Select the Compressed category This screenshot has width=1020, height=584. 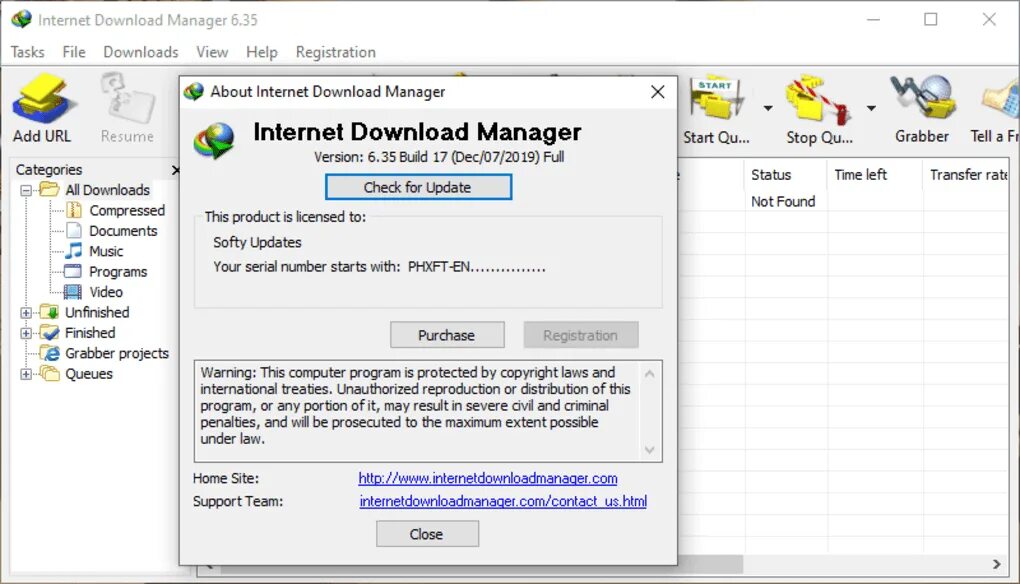[127, 210]
